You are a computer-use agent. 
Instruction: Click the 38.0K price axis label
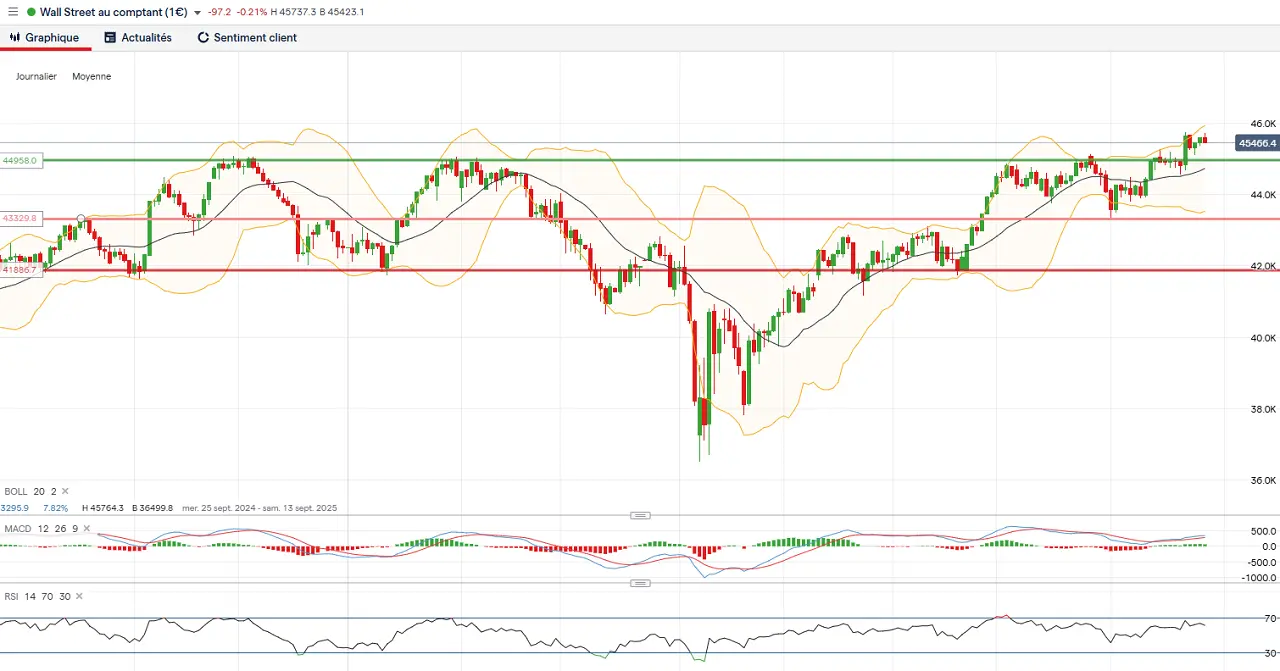tap(1264, 409)
